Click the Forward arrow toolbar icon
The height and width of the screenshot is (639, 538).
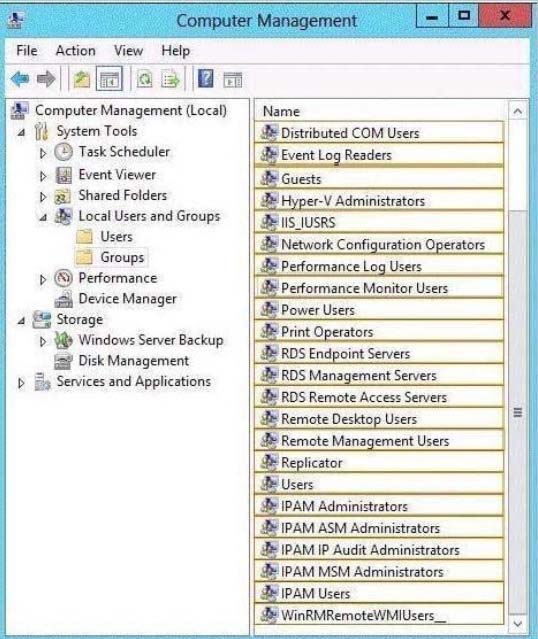[x=46, y=79]
